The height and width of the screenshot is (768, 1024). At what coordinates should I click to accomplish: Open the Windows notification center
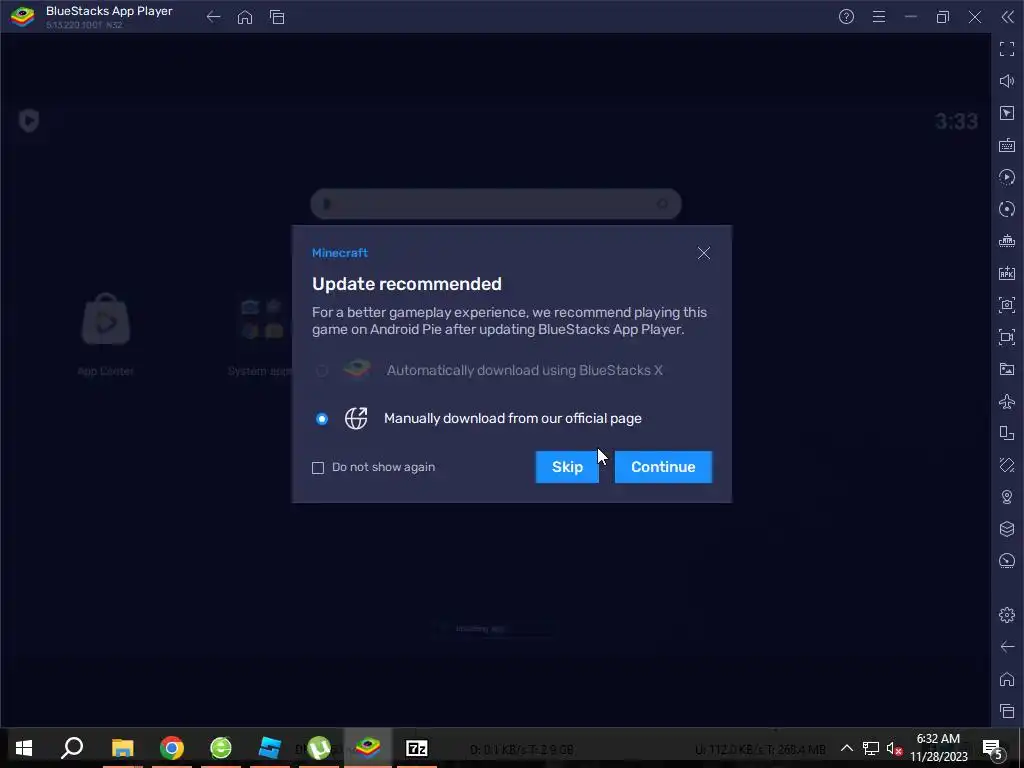coord(993,749)
